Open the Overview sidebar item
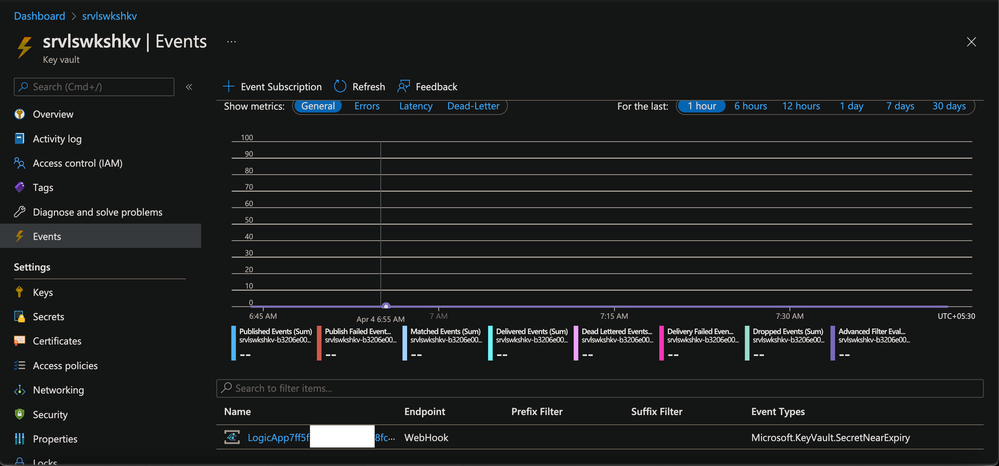The width and height of the screenshot is (999, 466). point(101,114)
